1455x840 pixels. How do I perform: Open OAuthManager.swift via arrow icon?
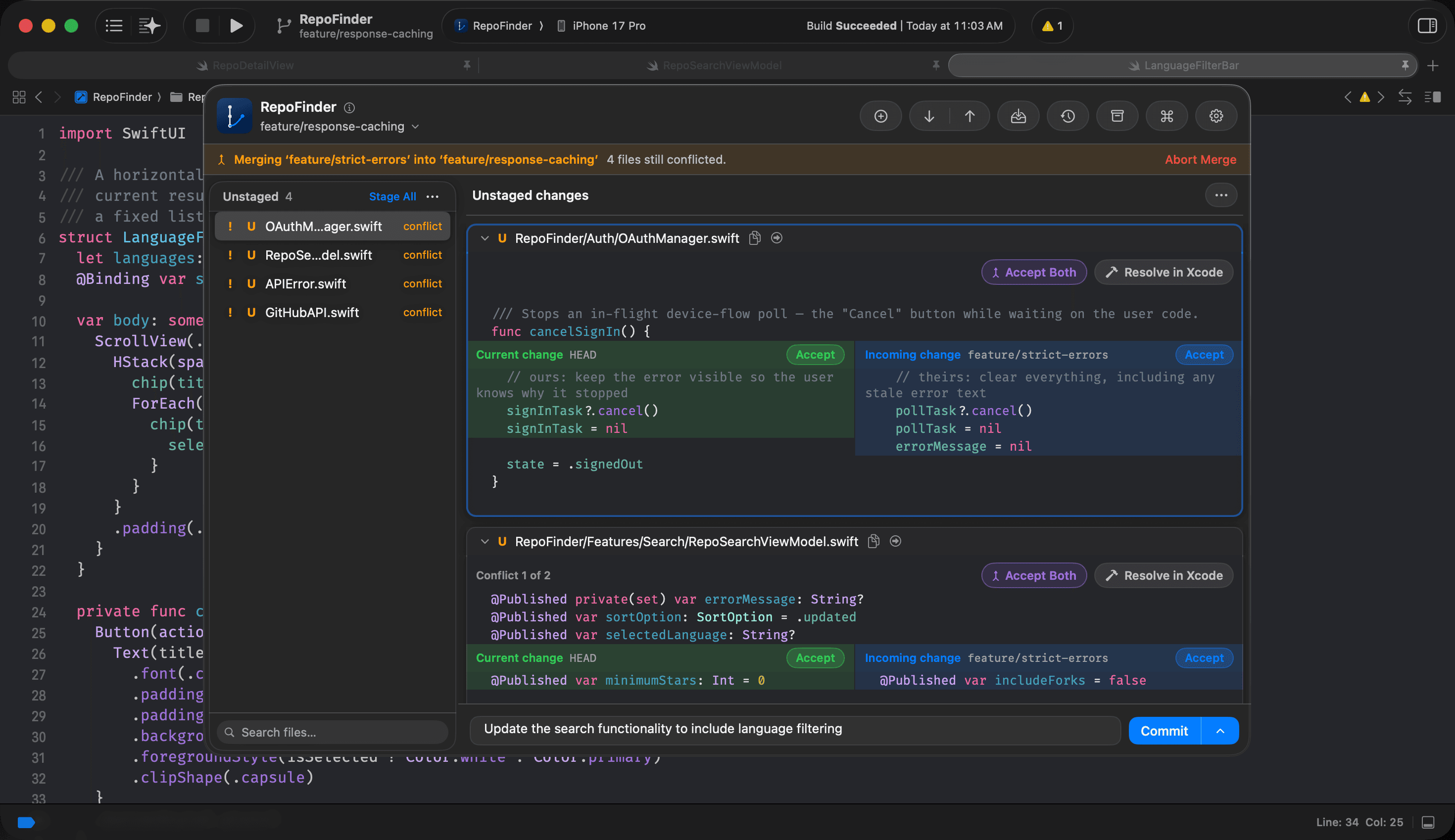point(777,237)
